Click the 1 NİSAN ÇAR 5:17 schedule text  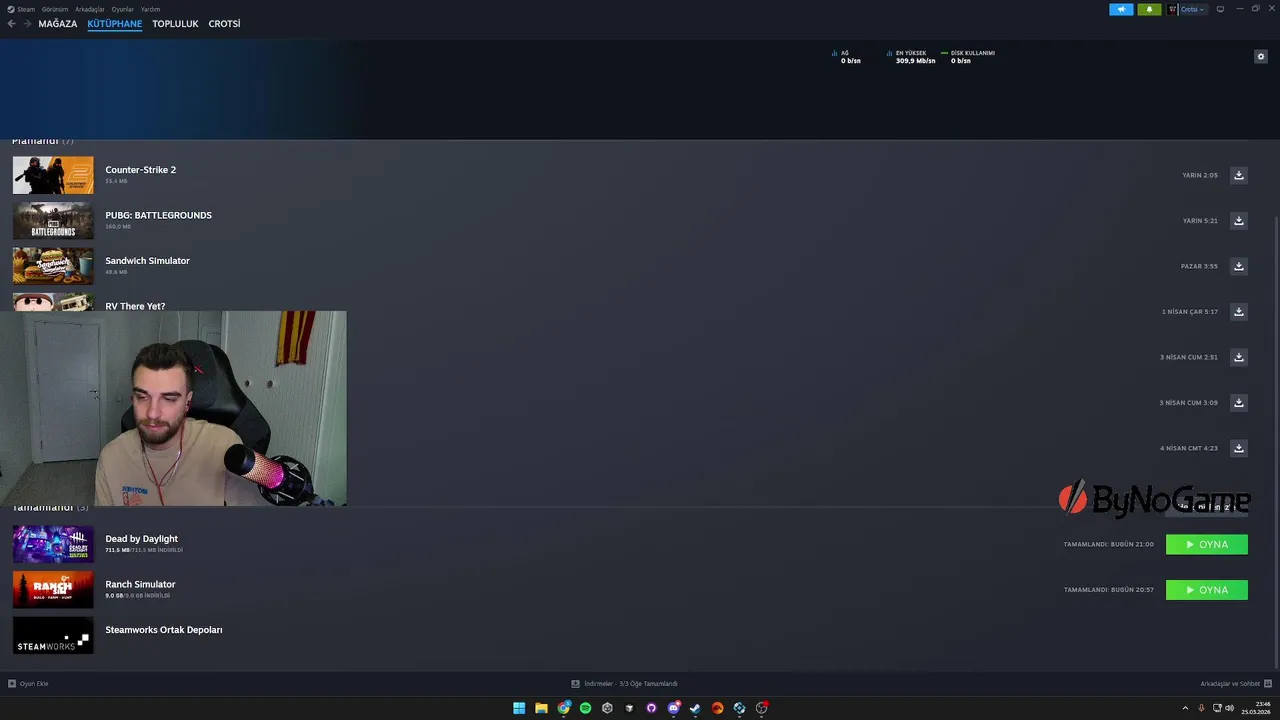(1190, 312)
